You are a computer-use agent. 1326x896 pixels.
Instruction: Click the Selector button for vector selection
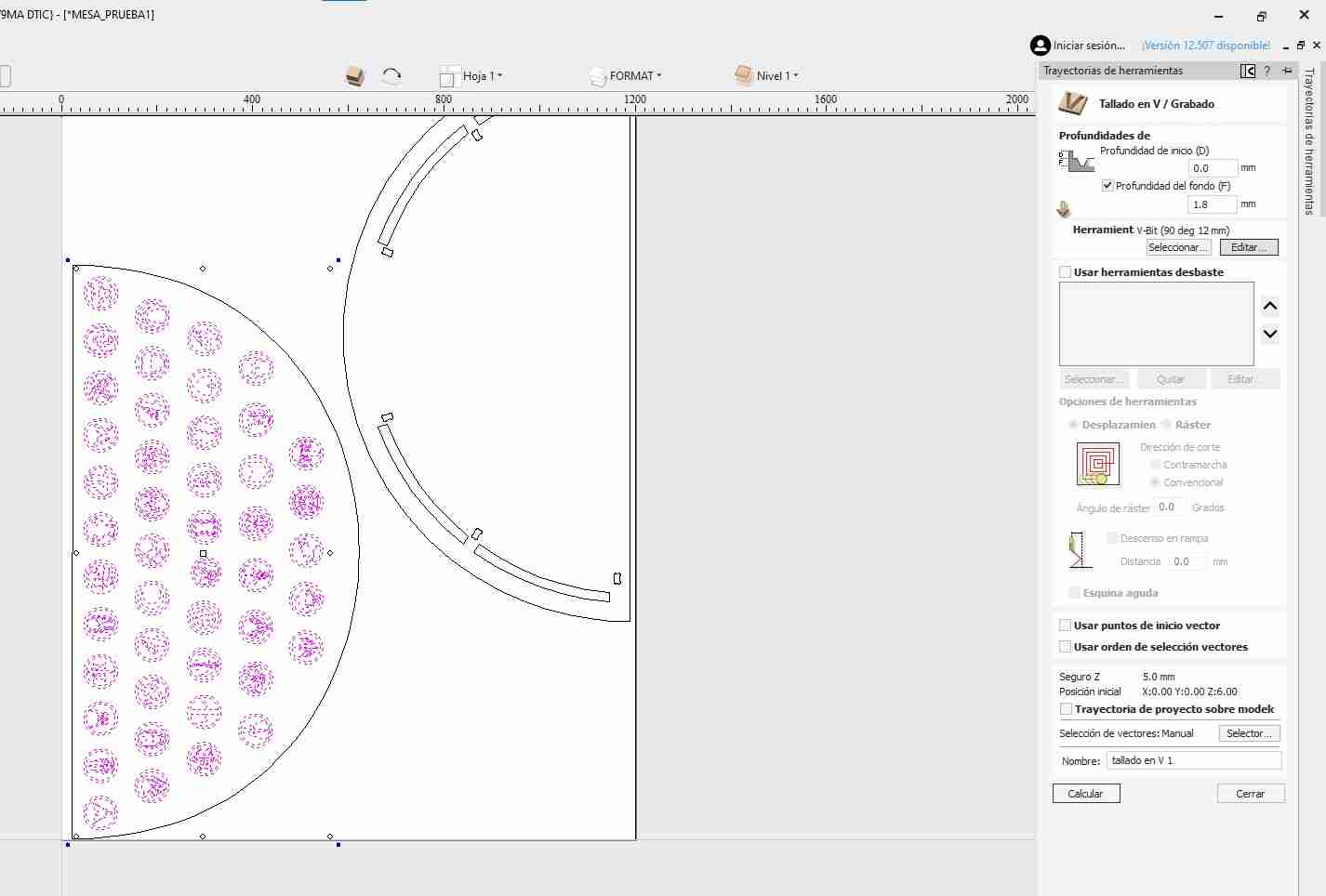(x=1249, y=733)
